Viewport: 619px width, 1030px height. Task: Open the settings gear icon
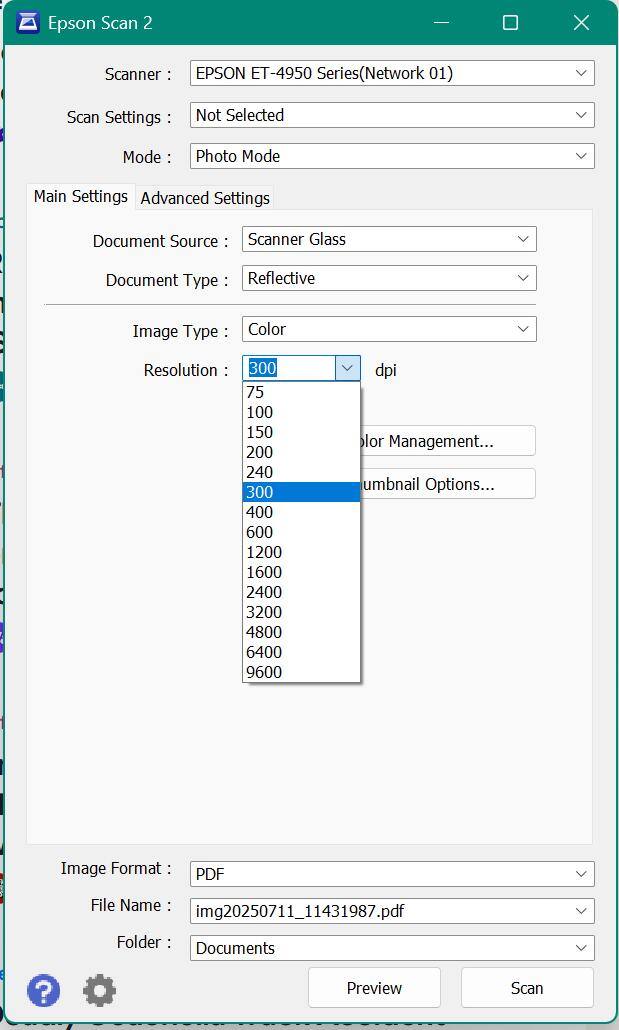coord(99,990)
